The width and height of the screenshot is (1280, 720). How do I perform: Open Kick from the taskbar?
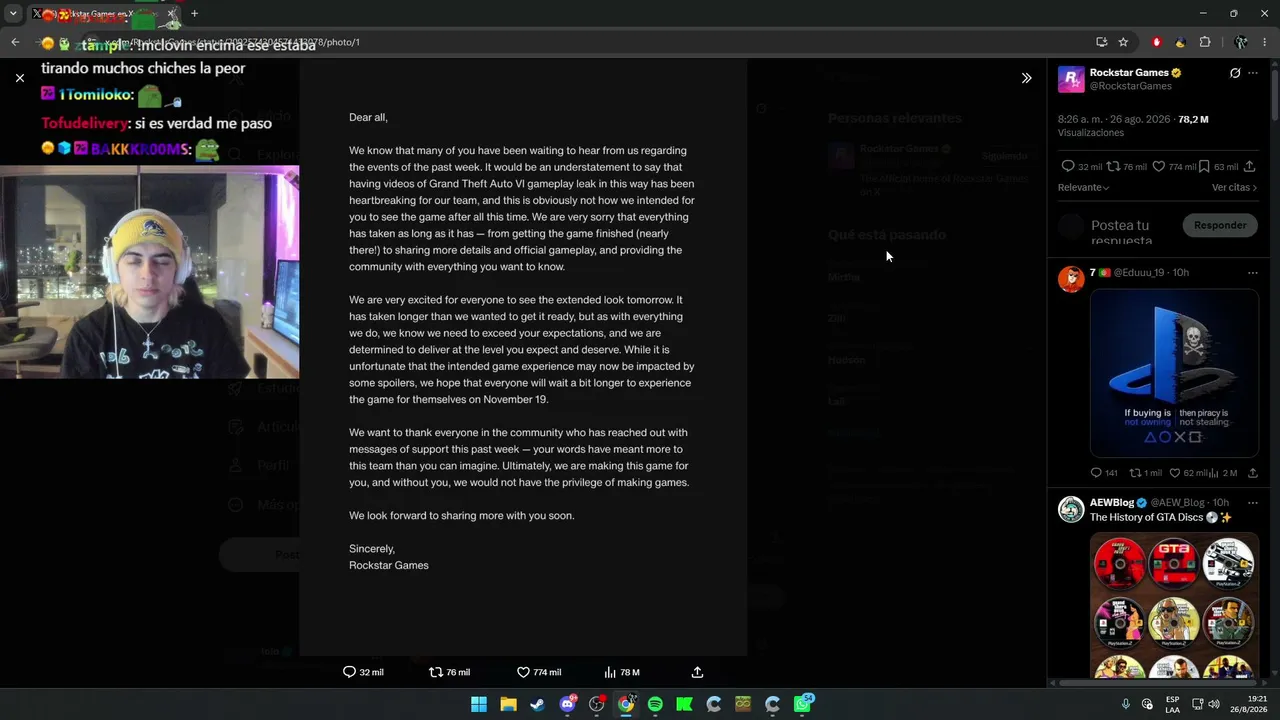coord(684,704)
